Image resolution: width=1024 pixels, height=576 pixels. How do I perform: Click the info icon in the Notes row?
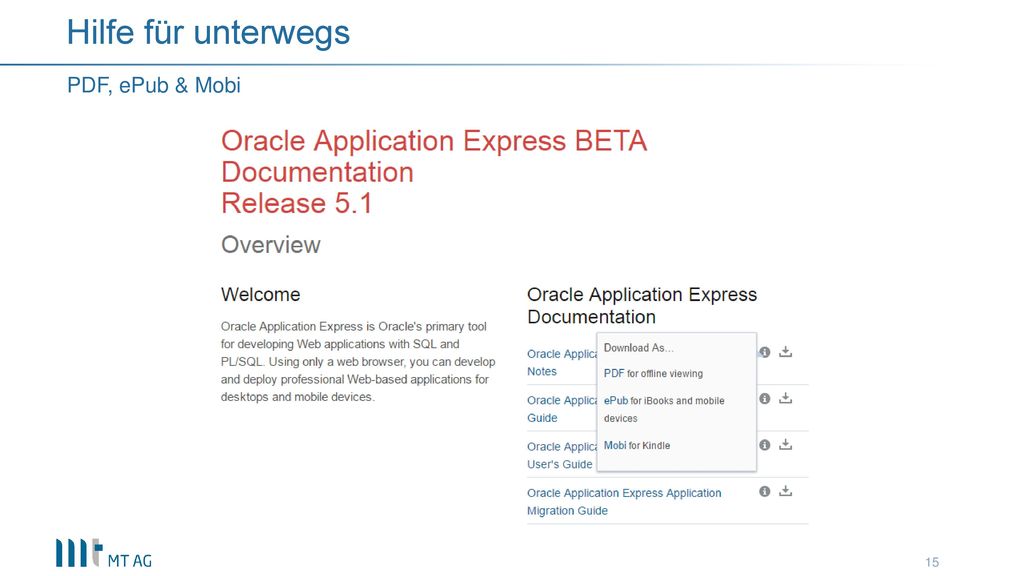tap(765, 352)
